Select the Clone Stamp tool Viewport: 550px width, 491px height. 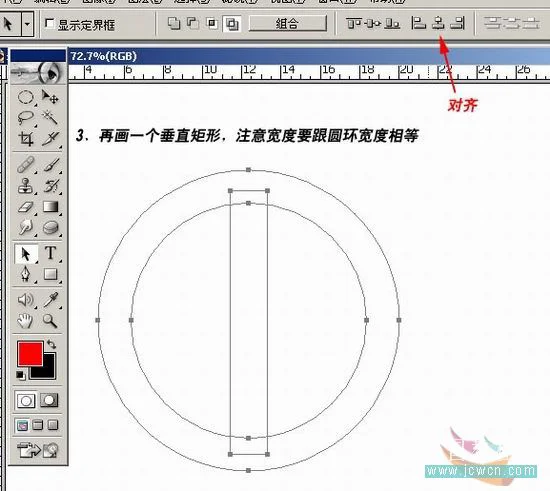[26, 186]
